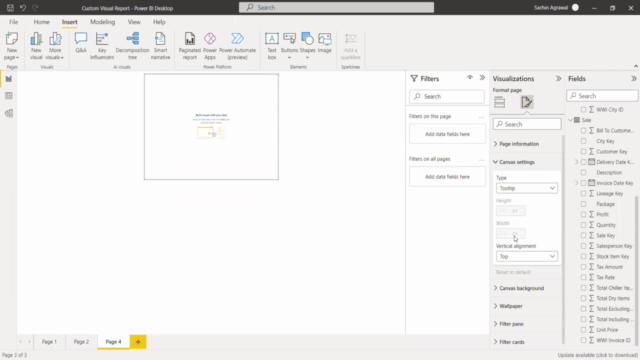Open Filters on this page options
The height and width of the screenshot is (360, 640).
coord(482,117)
